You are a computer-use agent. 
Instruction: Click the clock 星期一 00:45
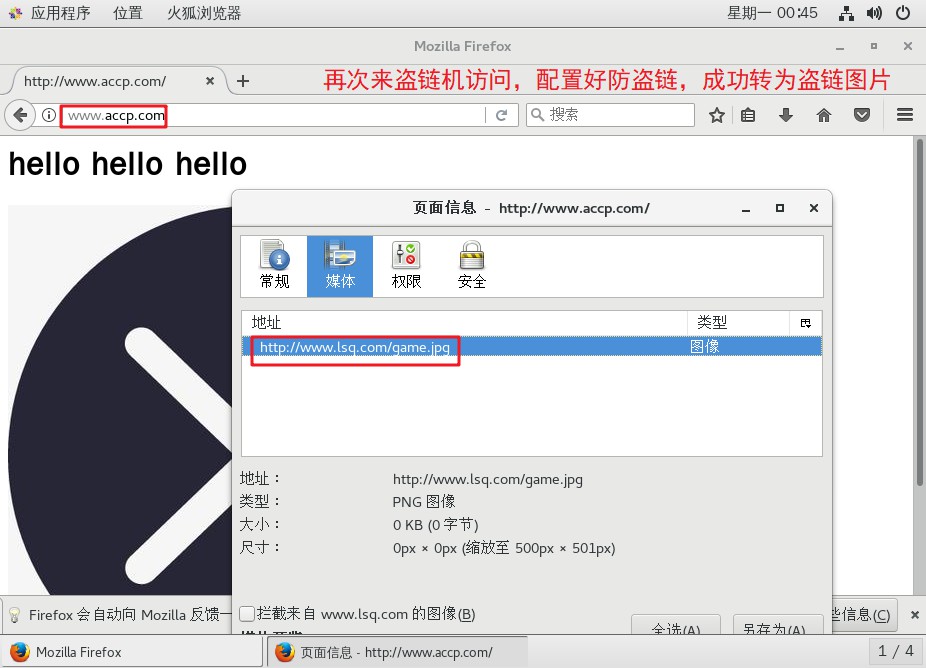pos(772,13)
